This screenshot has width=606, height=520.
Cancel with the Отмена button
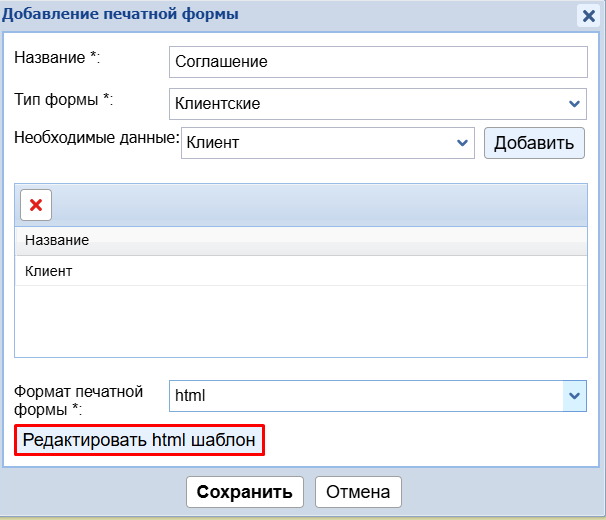click(359, 492)
